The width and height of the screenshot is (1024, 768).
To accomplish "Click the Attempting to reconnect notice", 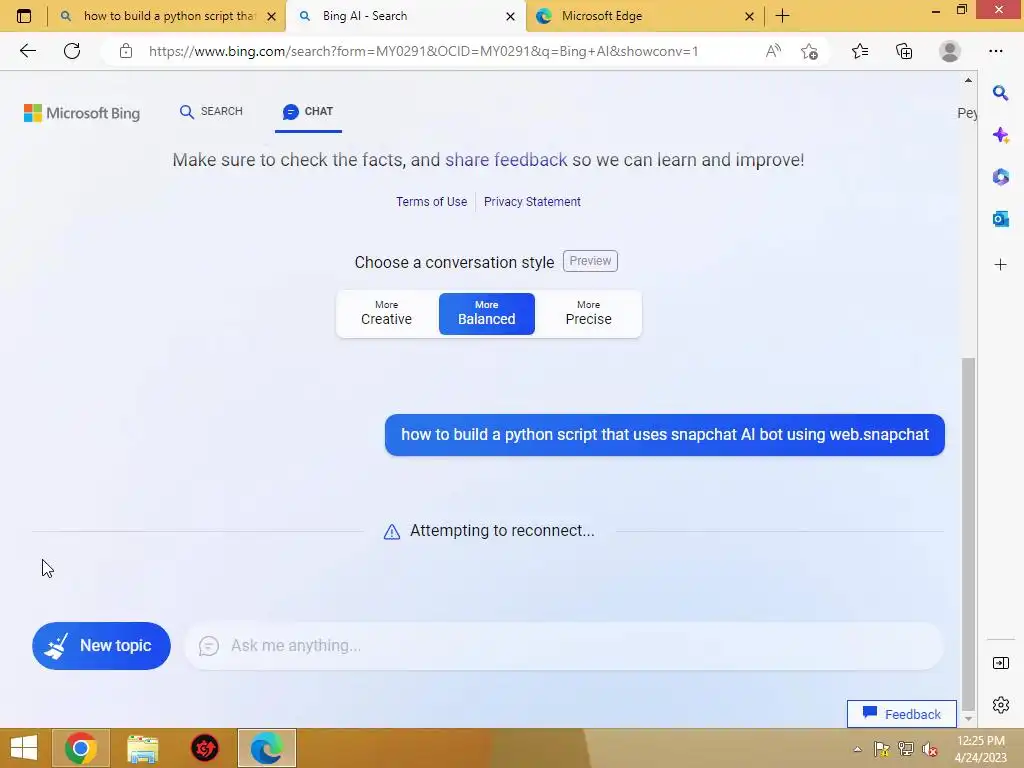I will pyautogui.click(x=489, y=531).
